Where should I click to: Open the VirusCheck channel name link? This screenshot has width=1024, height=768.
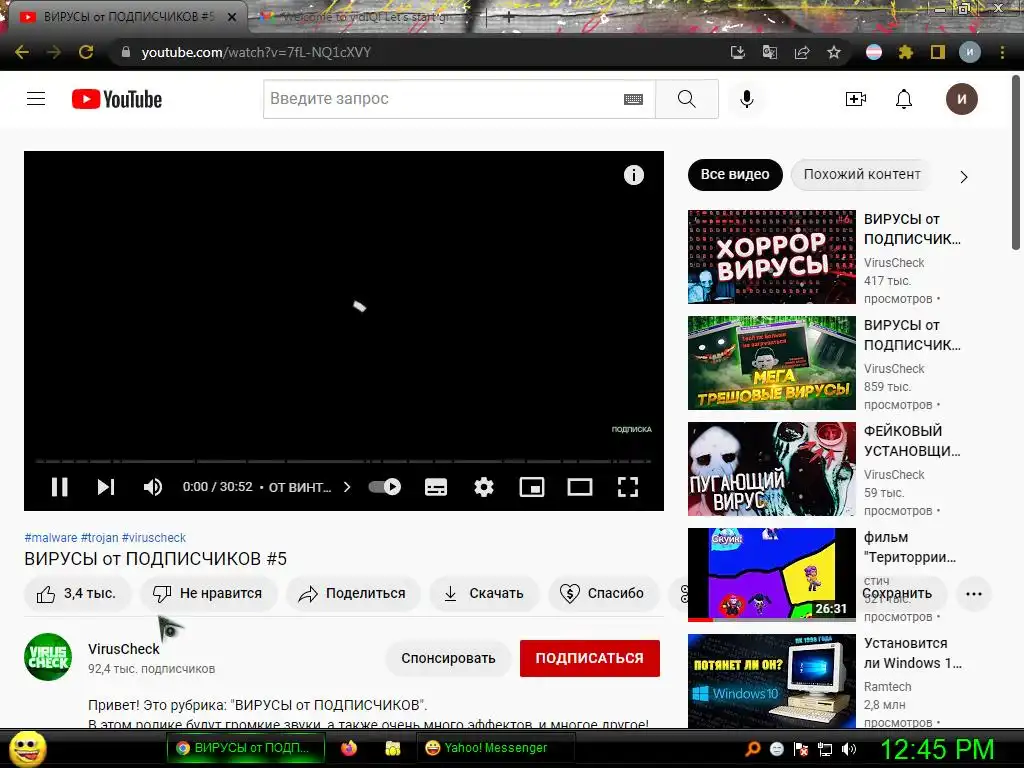(x=123, y=649)
